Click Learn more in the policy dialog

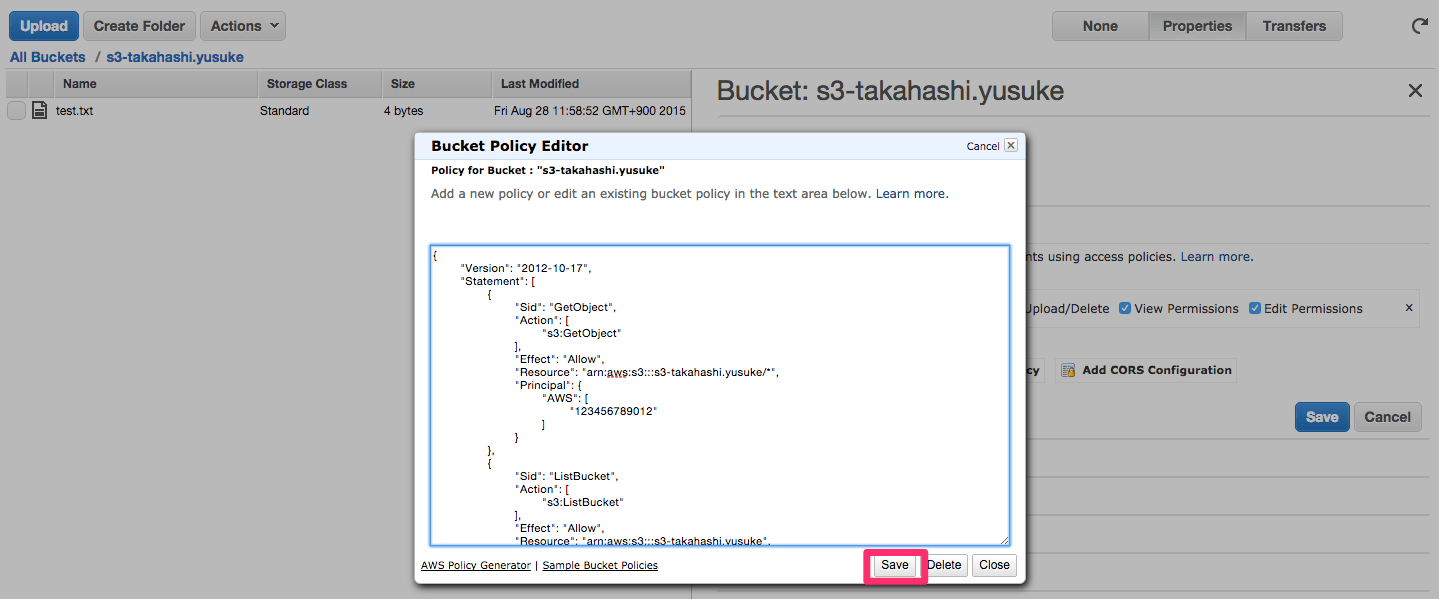pos(910,193)
